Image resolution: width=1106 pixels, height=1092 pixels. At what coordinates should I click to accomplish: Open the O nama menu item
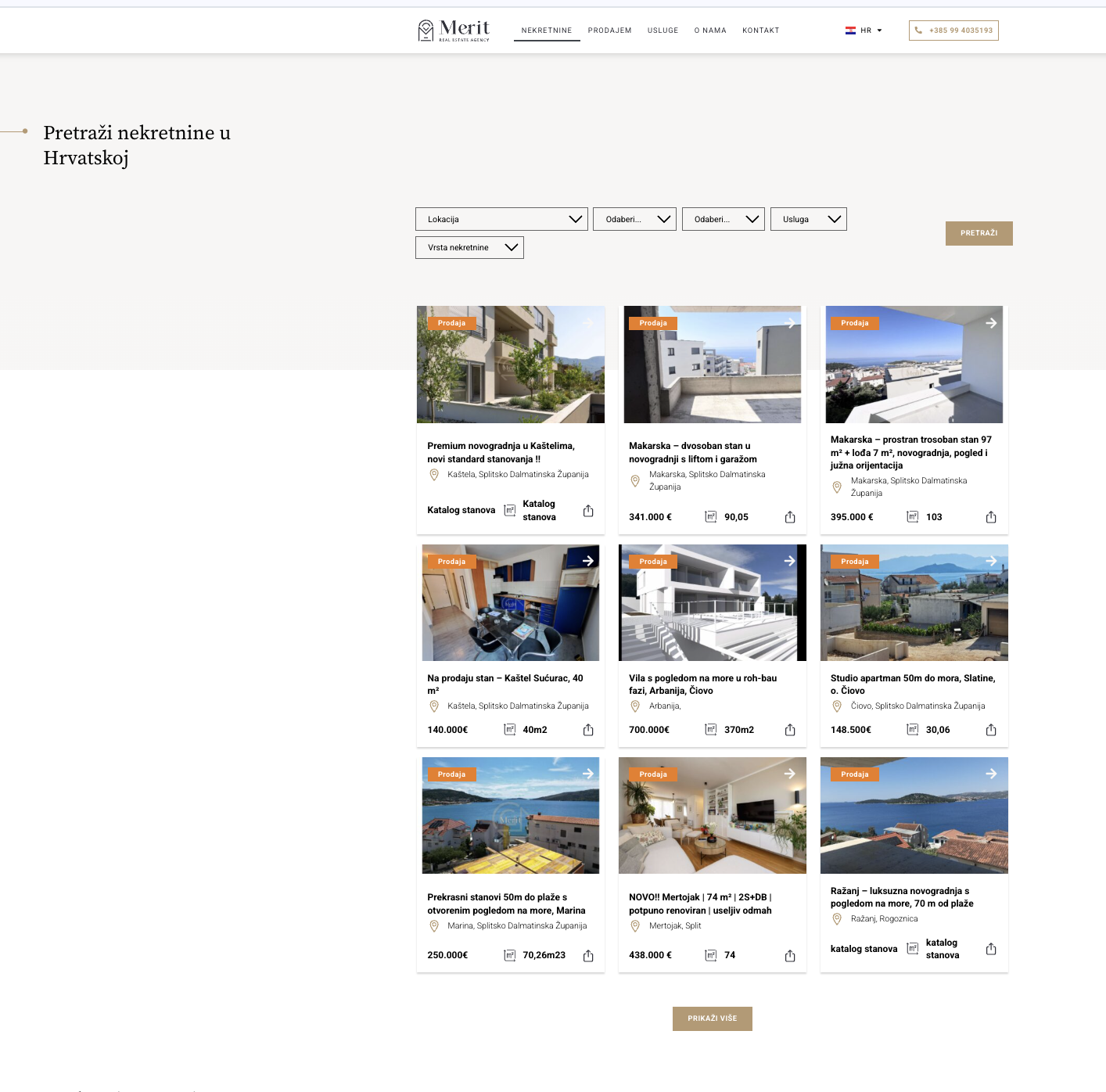point(710,31)
